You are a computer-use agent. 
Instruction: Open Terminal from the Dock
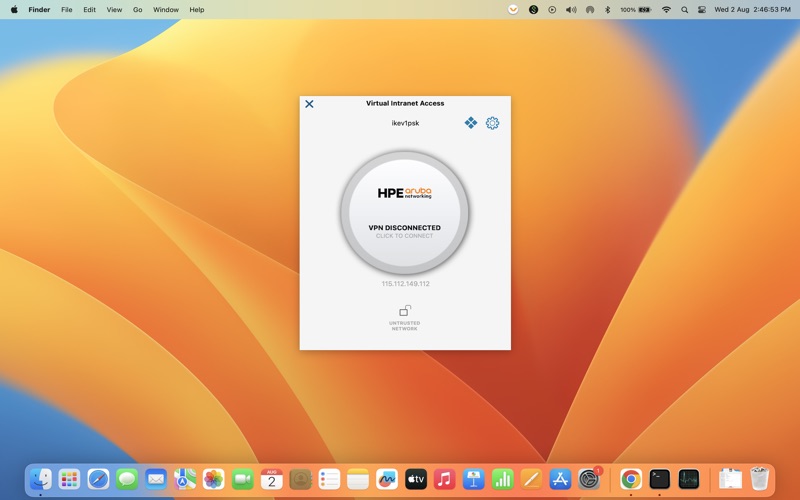click(x=659, y=479)
